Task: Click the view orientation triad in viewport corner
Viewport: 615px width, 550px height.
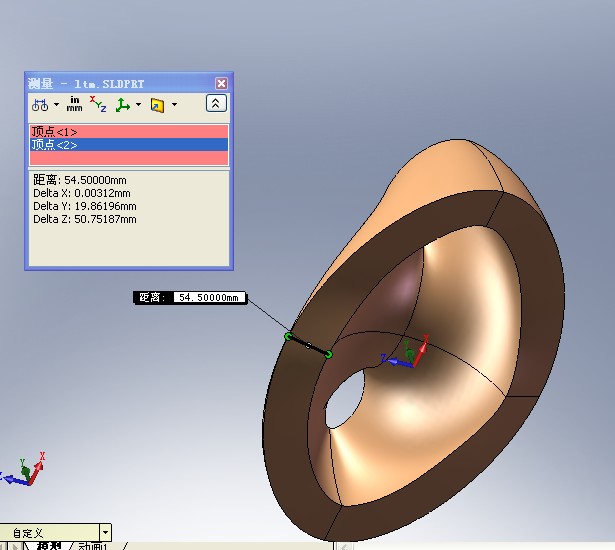Action: point(23,469)
